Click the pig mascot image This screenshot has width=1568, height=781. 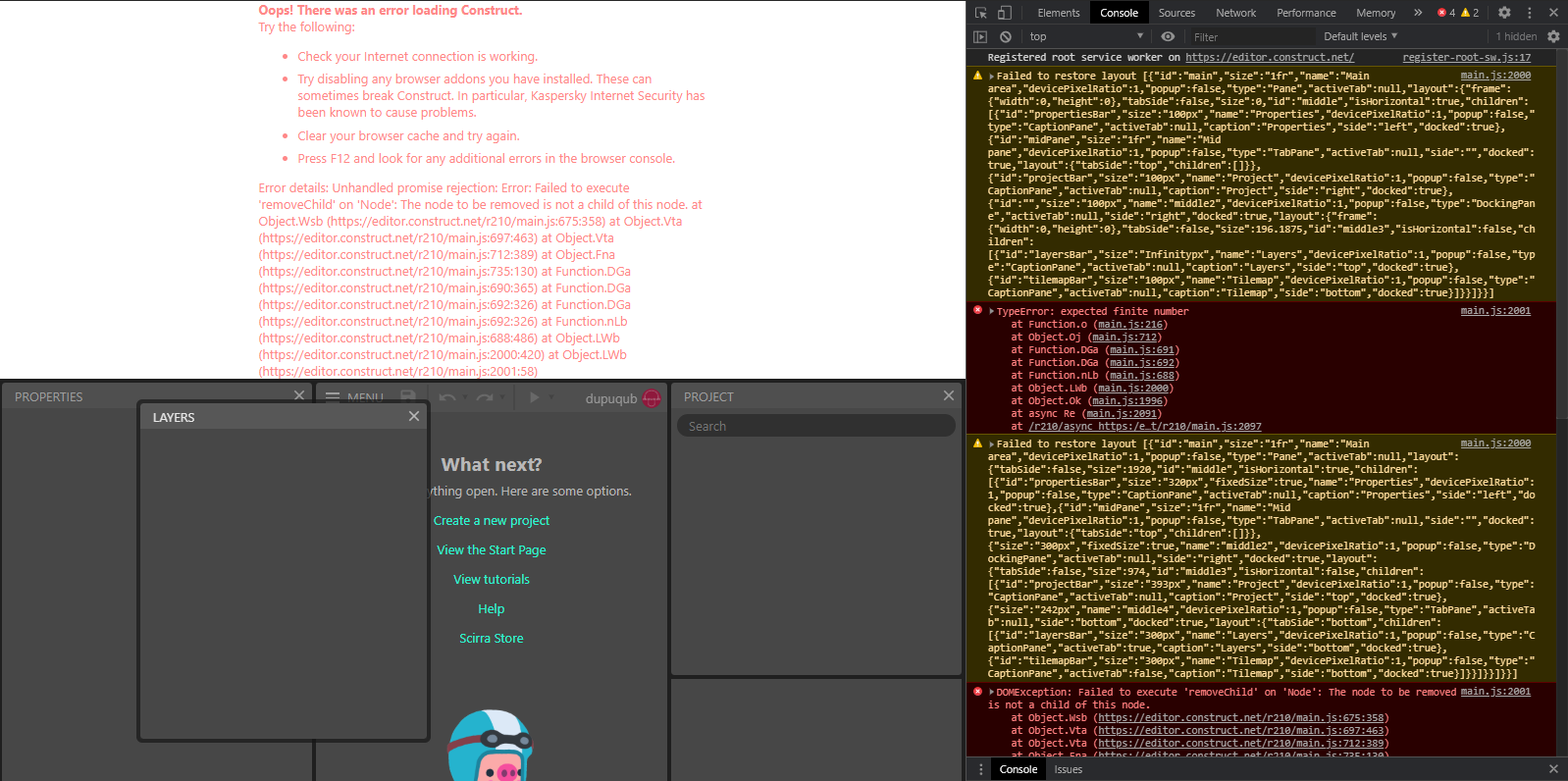pos(491,745)
